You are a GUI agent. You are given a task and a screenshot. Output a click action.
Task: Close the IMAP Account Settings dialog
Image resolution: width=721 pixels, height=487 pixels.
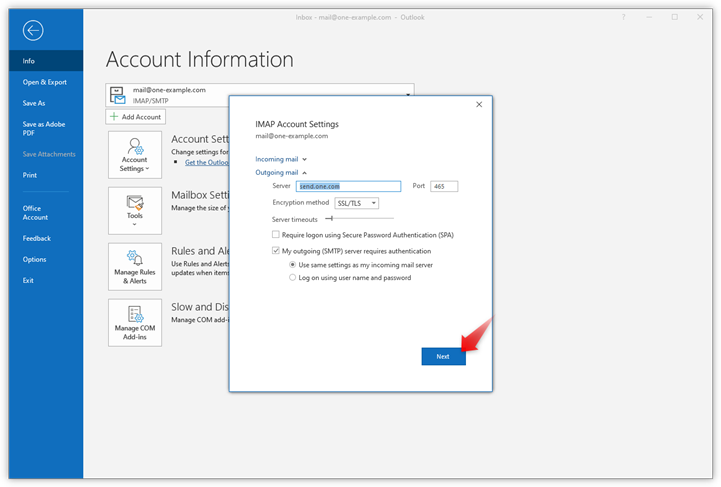479,104
